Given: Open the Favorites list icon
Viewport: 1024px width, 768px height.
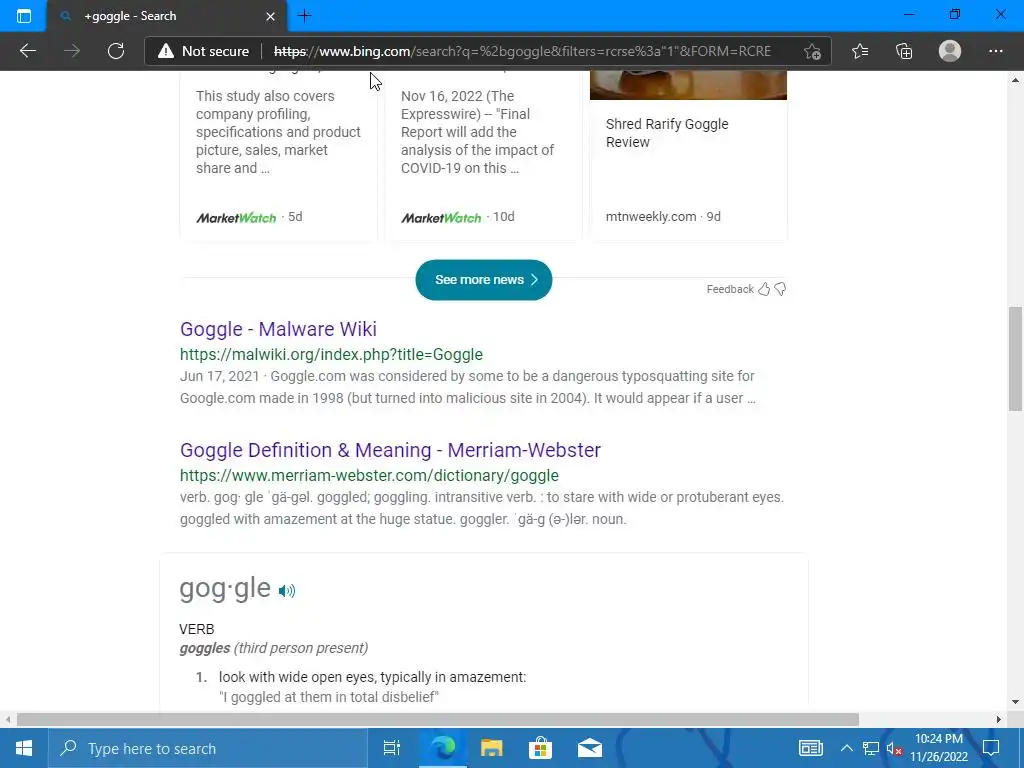Looking at the screenshot, I should coord(860,51).
